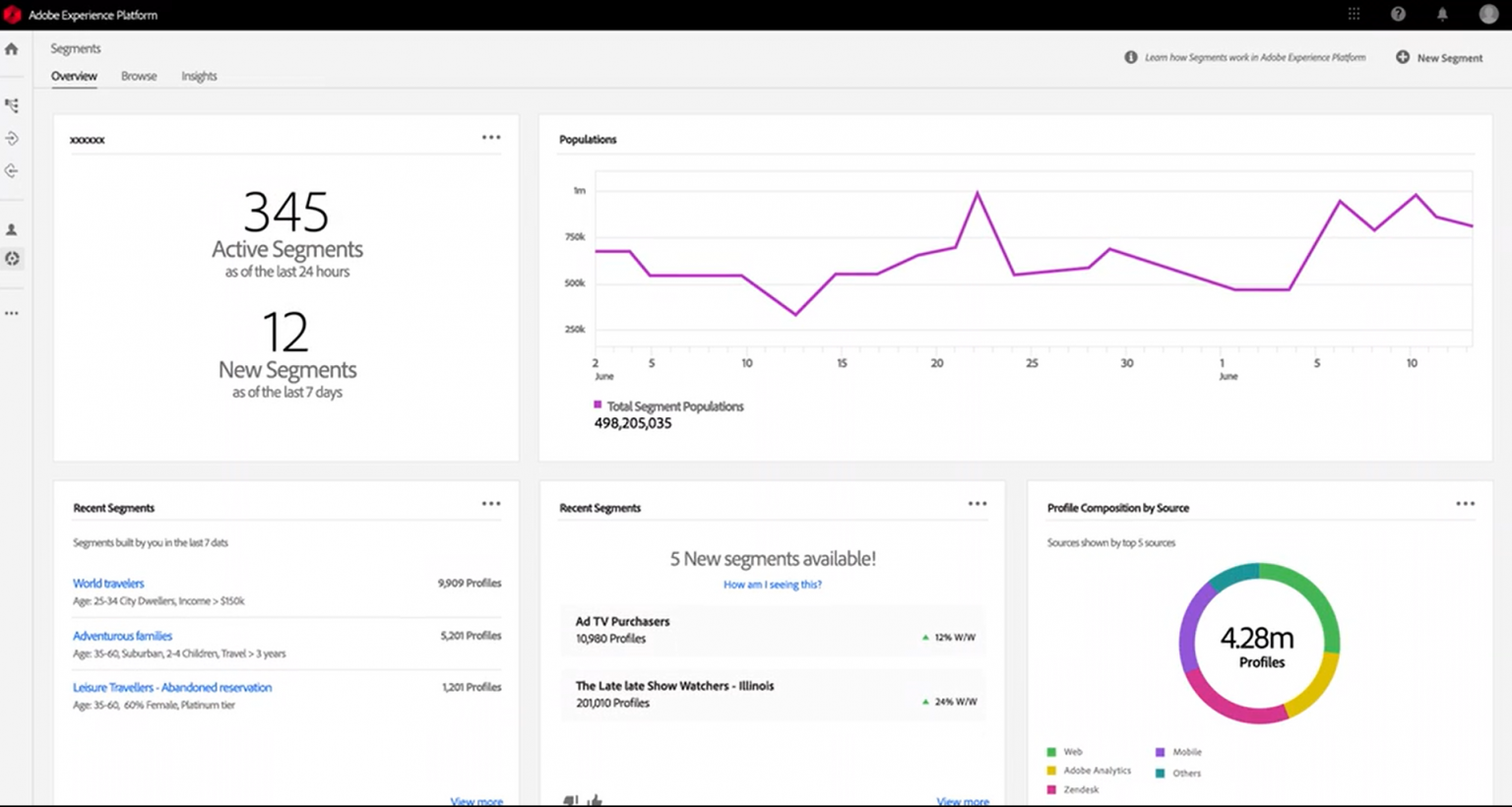The height and width of the screenshot is (807, 1512).
Task: Open the Insights tab
Action: [199, 76]
